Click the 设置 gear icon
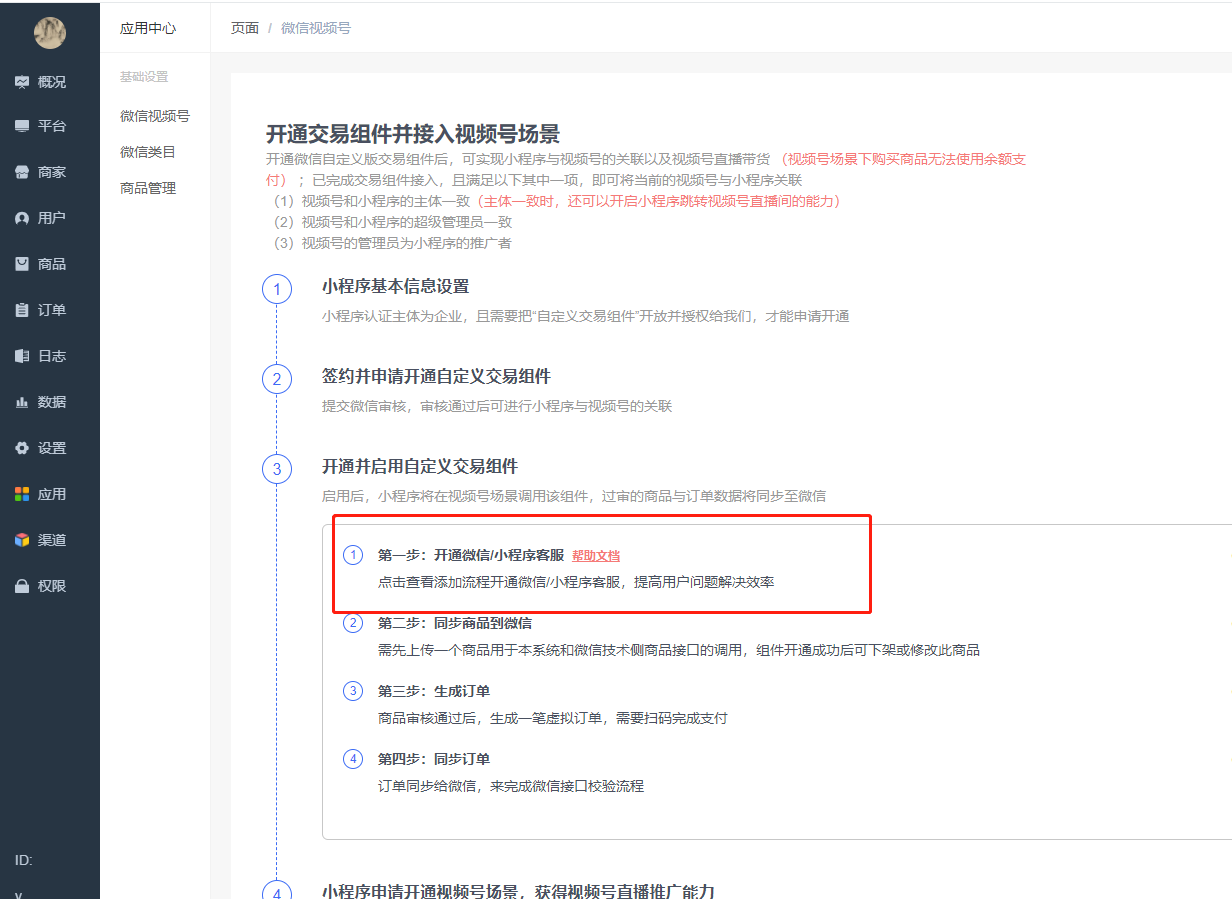The width and height of the screenshot is (1232, 899). pos(22,448)
